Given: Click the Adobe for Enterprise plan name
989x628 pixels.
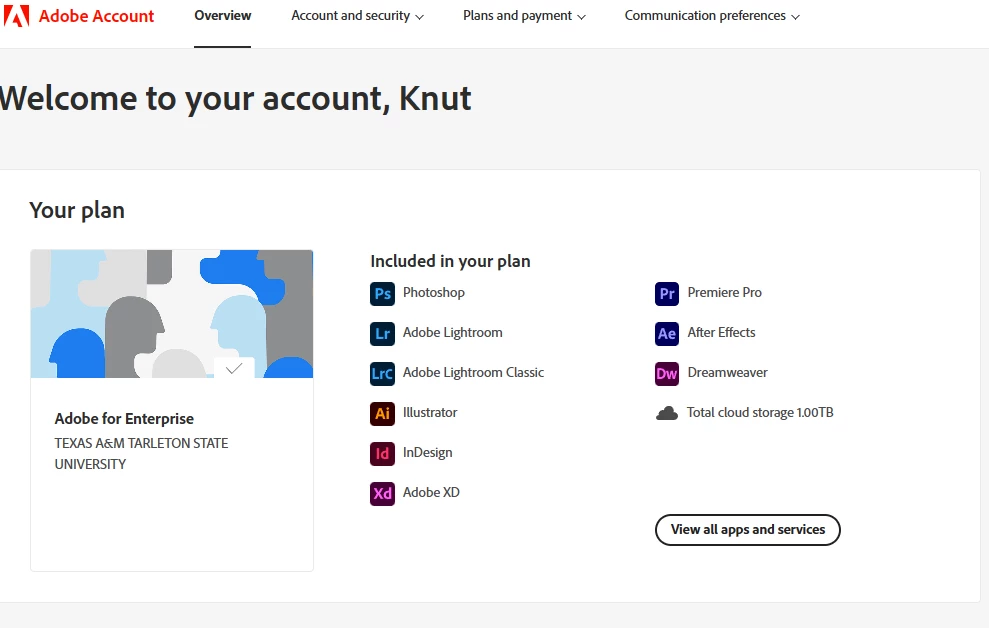Looking at the screenshot, I should [124, 419].
